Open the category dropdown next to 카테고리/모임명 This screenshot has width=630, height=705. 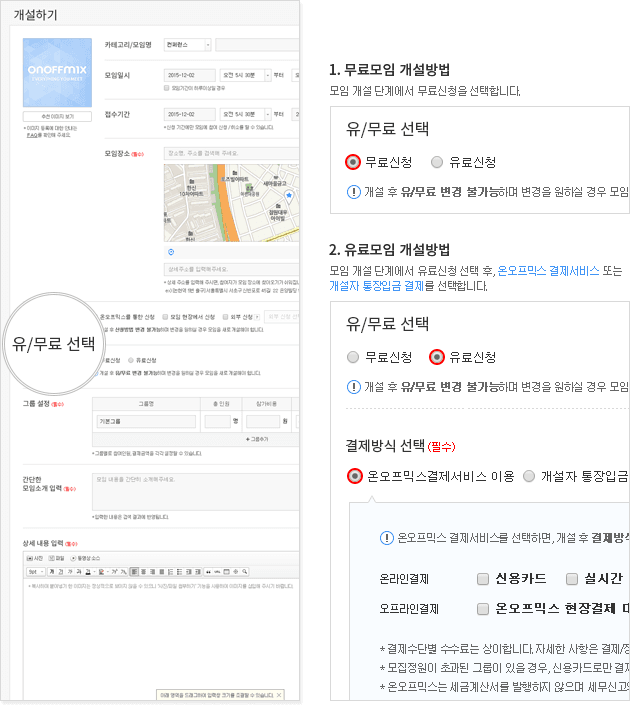187,45
